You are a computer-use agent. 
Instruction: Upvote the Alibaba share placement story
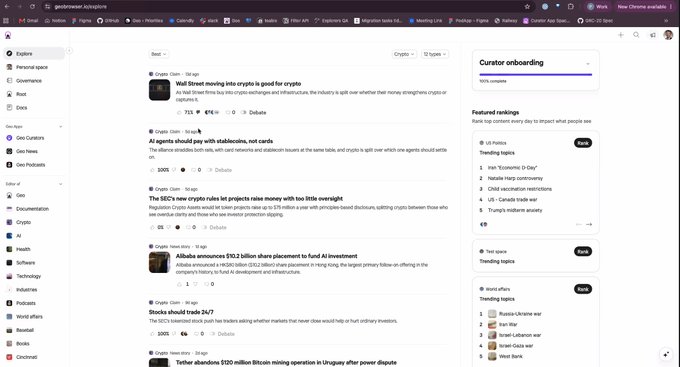179,284
